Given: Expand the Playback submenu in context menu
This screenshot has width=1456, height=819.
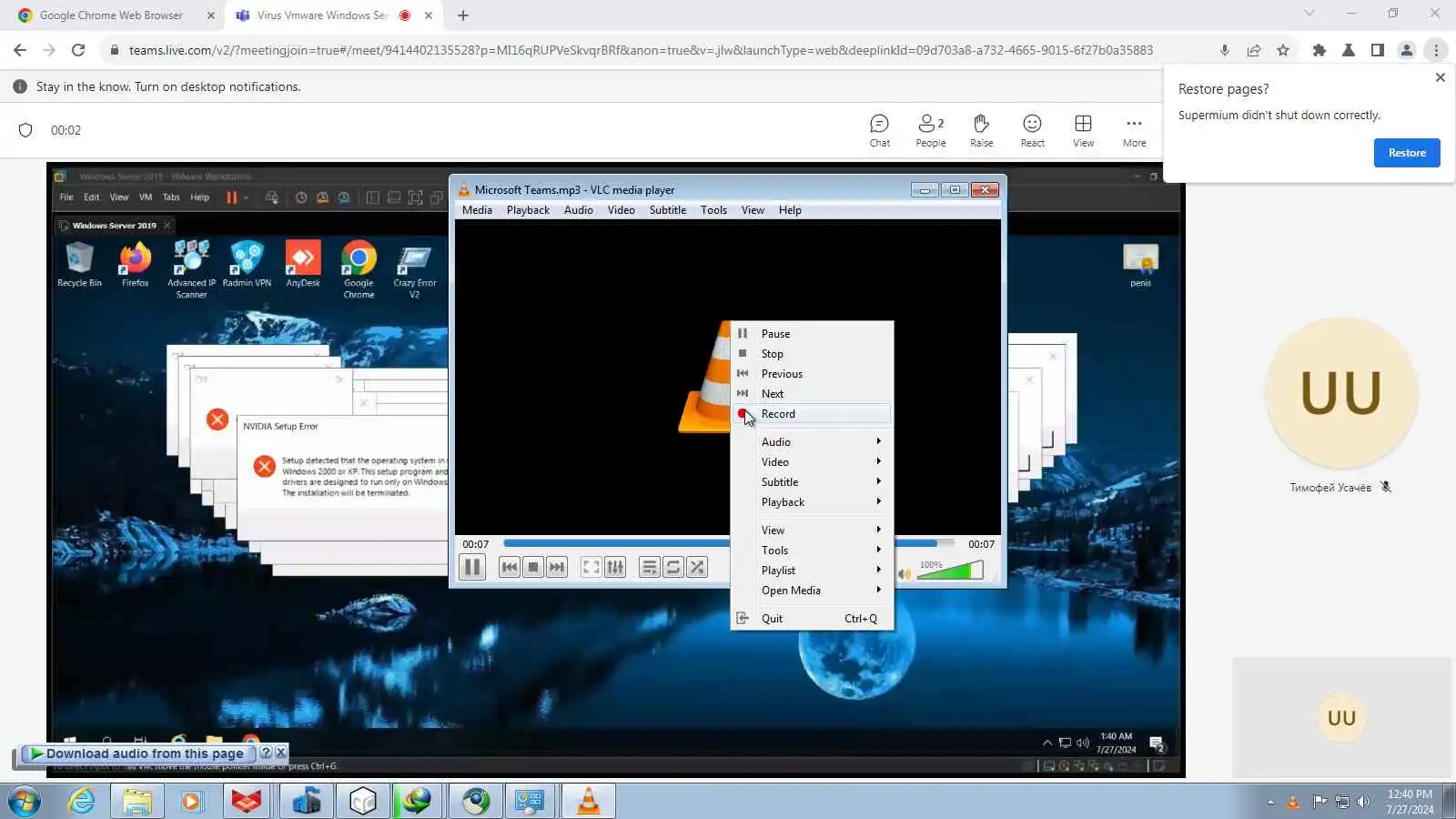Looking at the screenshot, I should tap(813, 502).
